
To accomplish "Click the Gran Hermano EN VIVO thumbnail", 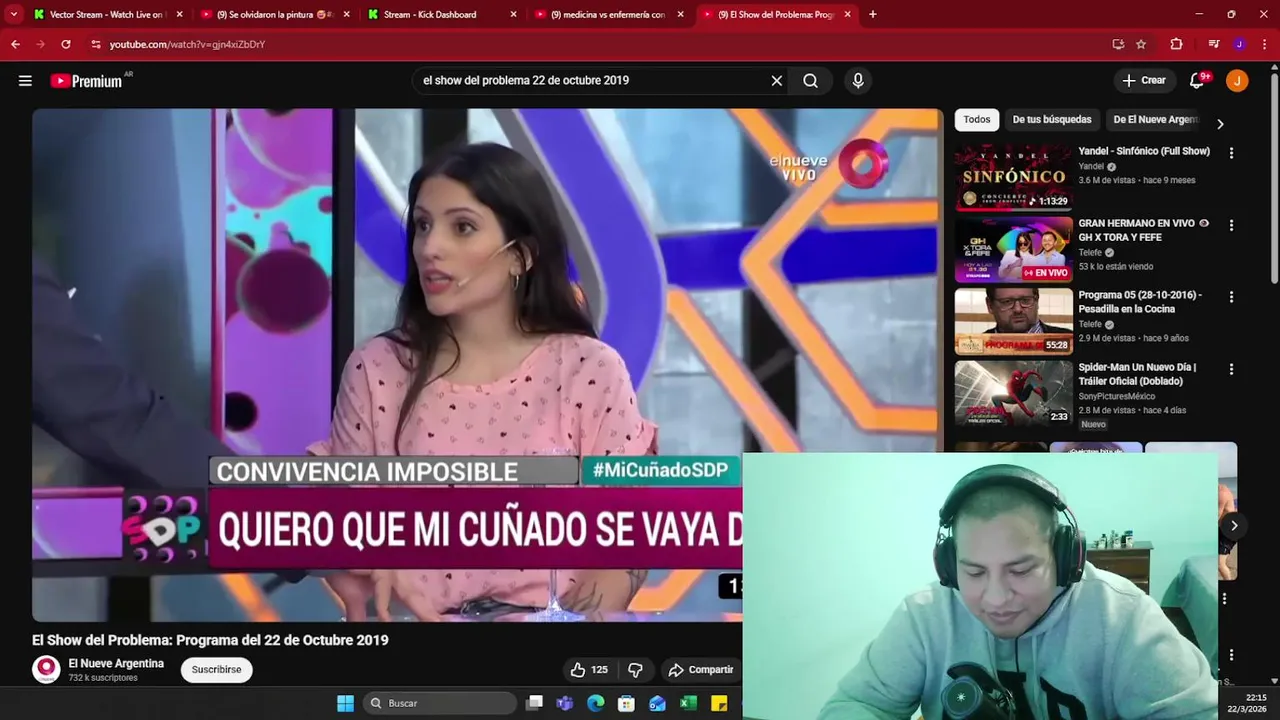I will pyautogui.click(x=1013, y=249).
